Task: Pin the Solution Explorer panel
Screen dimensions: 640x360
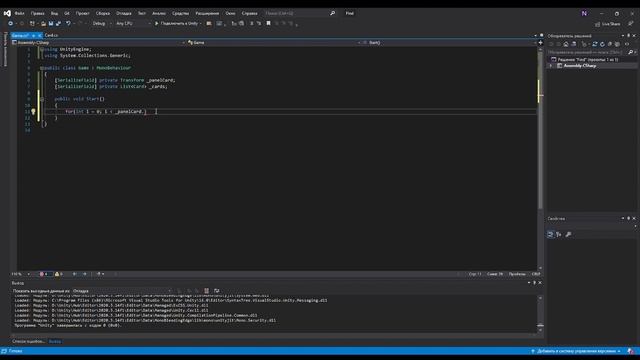Action: (628, 36)
